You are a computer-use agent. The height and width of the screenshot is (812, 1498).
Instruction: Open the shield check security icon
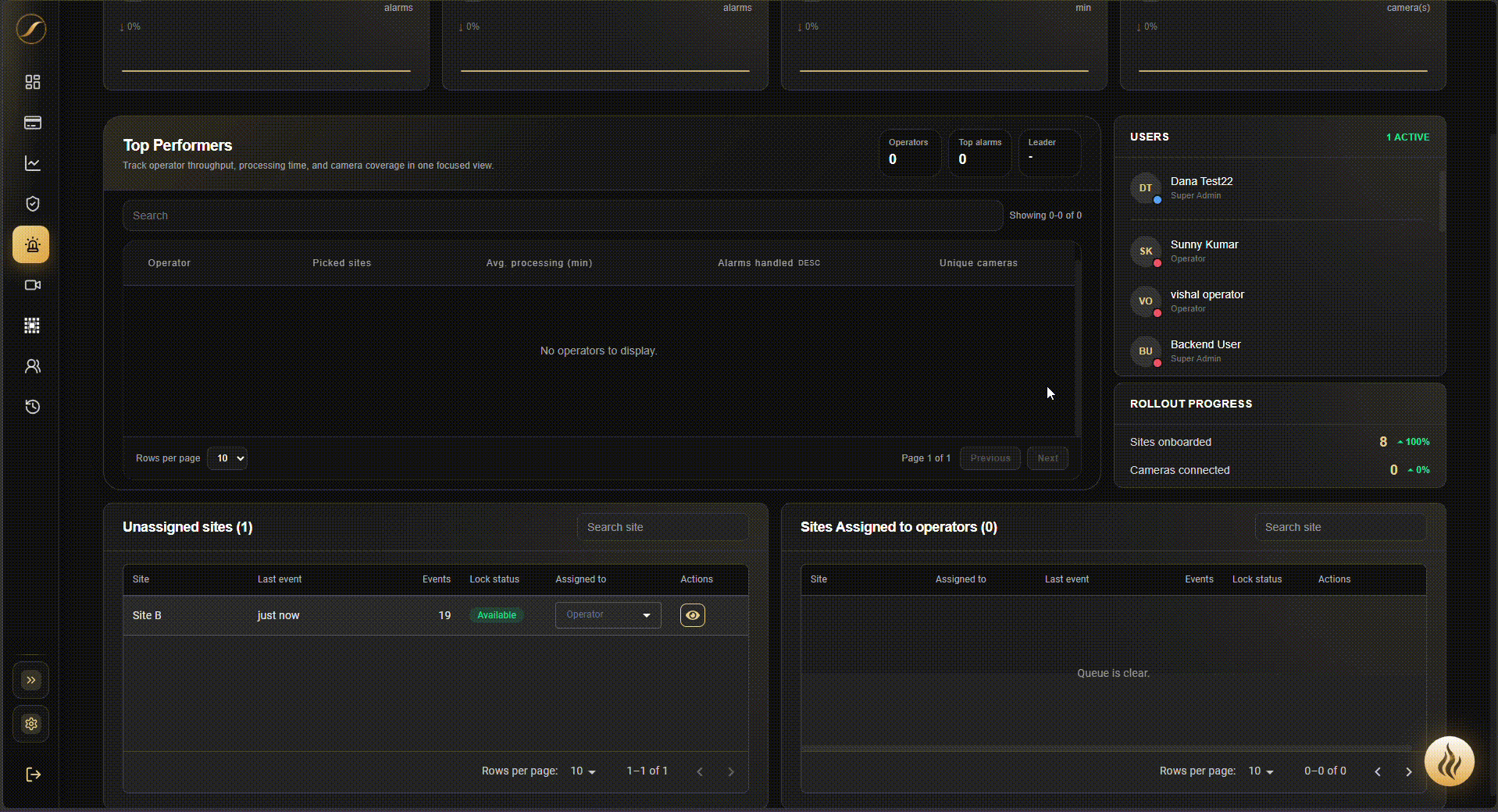(32, 204)
